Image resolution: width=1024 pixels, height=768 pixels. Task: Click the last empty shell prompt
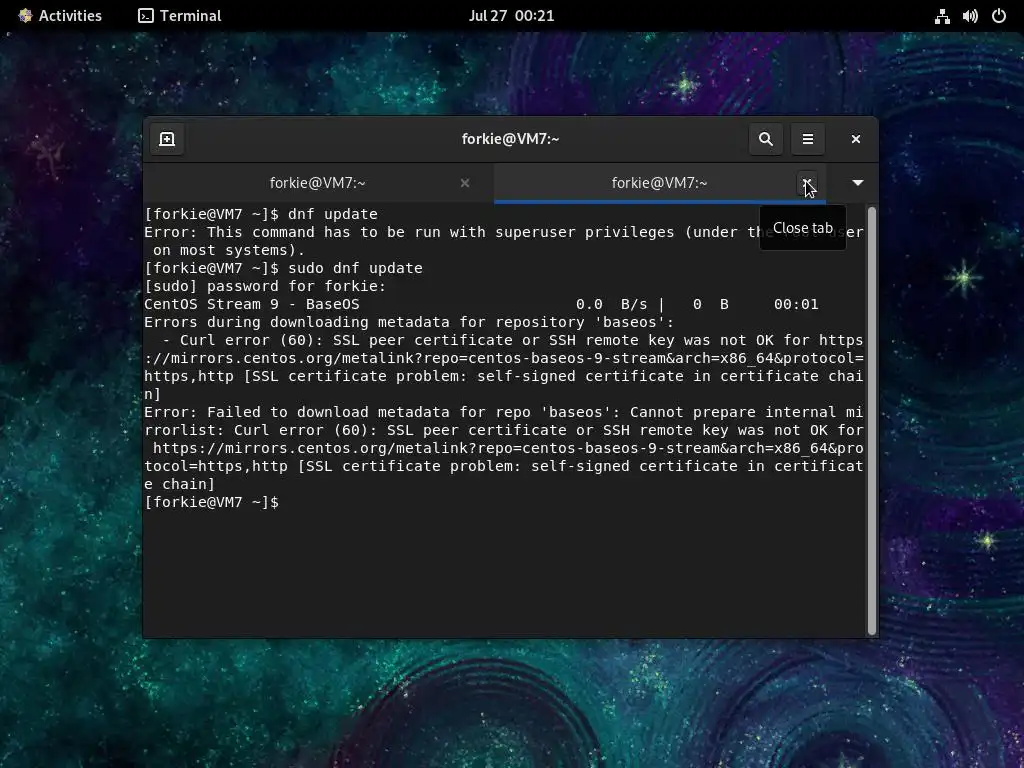point(212,502)
